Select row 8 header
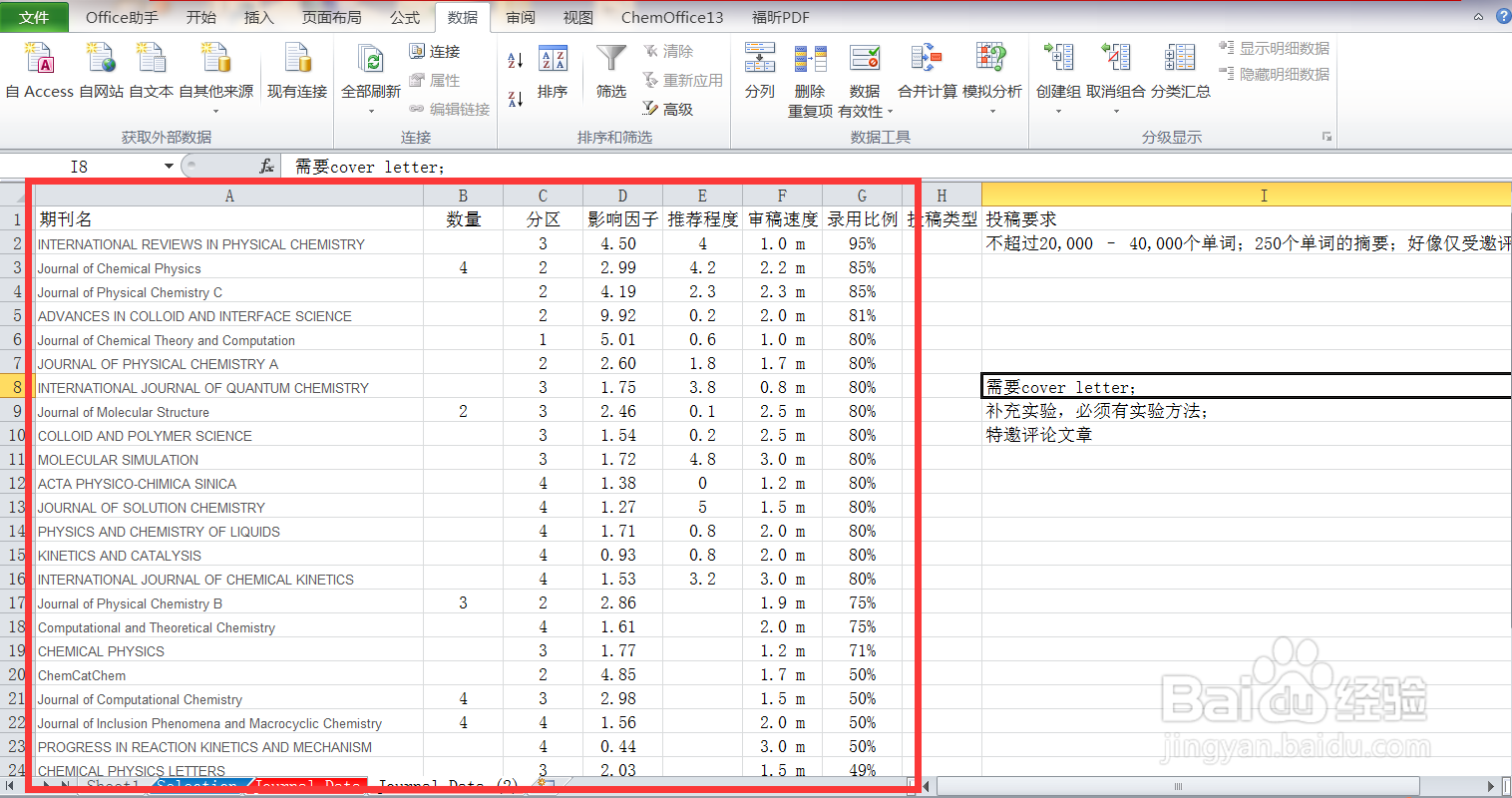 click(x=17, y=387)
